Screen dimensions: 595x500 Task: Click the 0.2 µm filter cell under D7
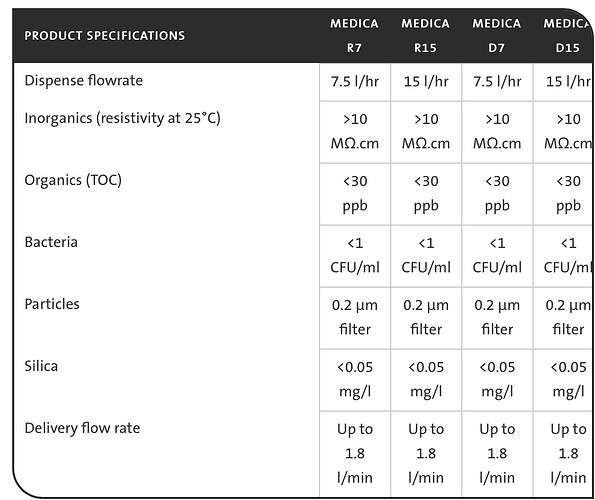[x=497, y=317]
